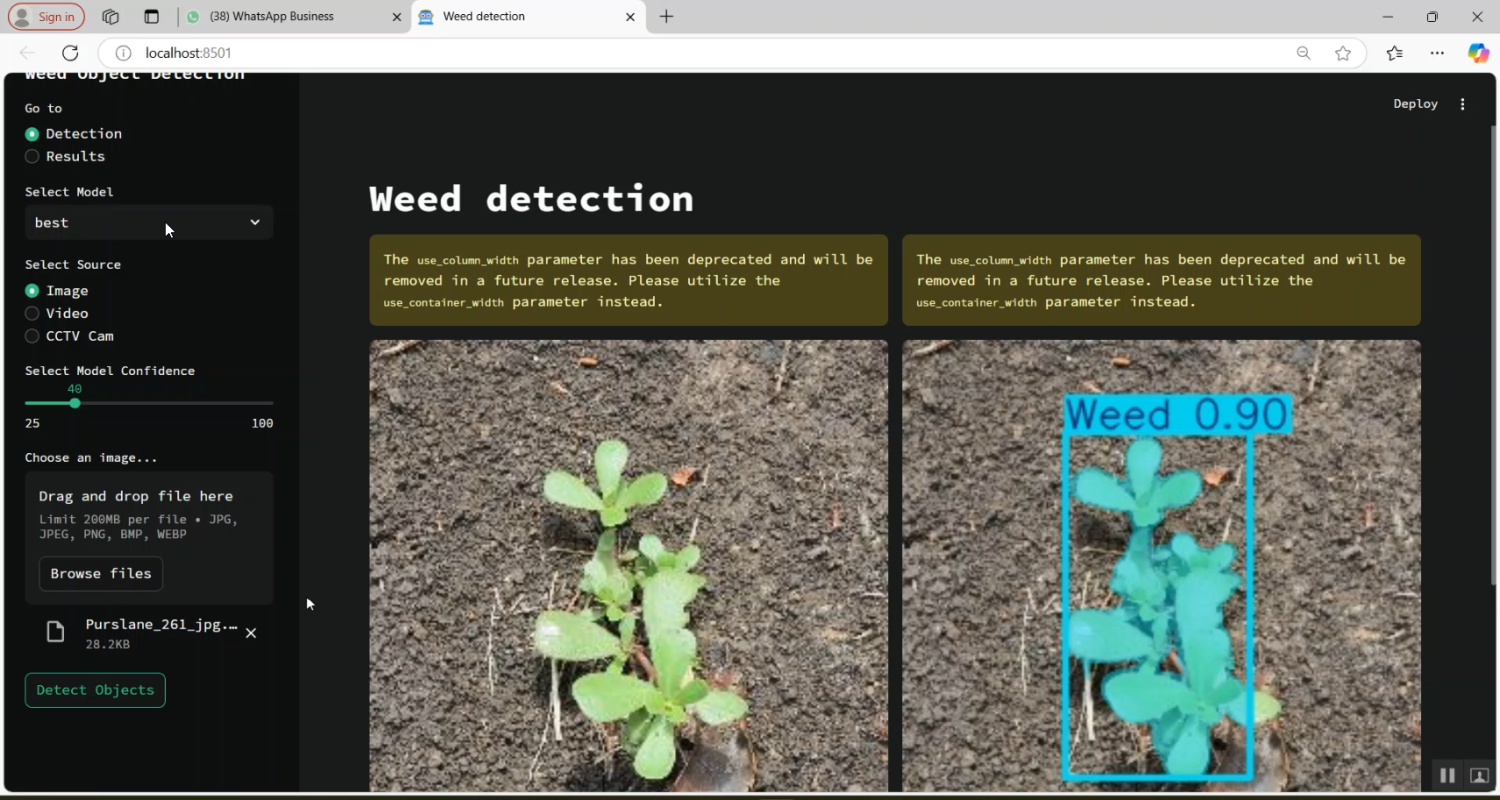This screenshot has width=1500, height=800.
Task: Select CCTV Cam source option
Action: coord(33,337)
